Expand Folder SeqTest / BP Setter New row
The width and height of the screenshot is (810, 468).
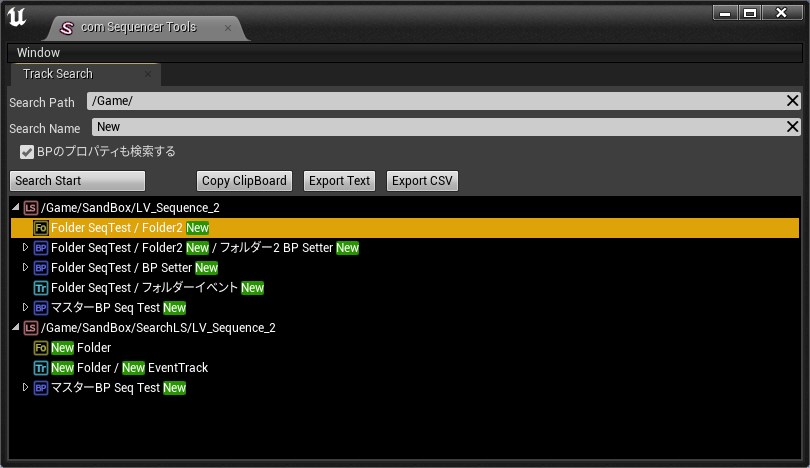26,268
